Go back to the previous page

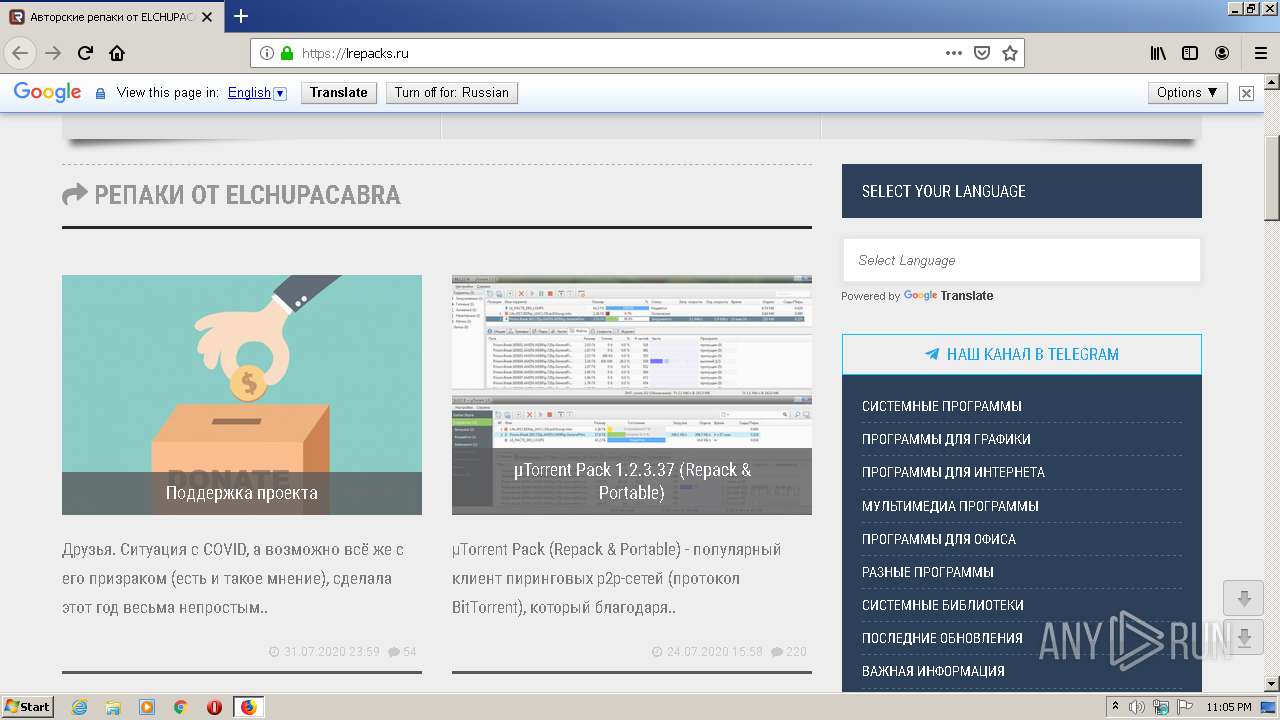[x=20, y=53]
